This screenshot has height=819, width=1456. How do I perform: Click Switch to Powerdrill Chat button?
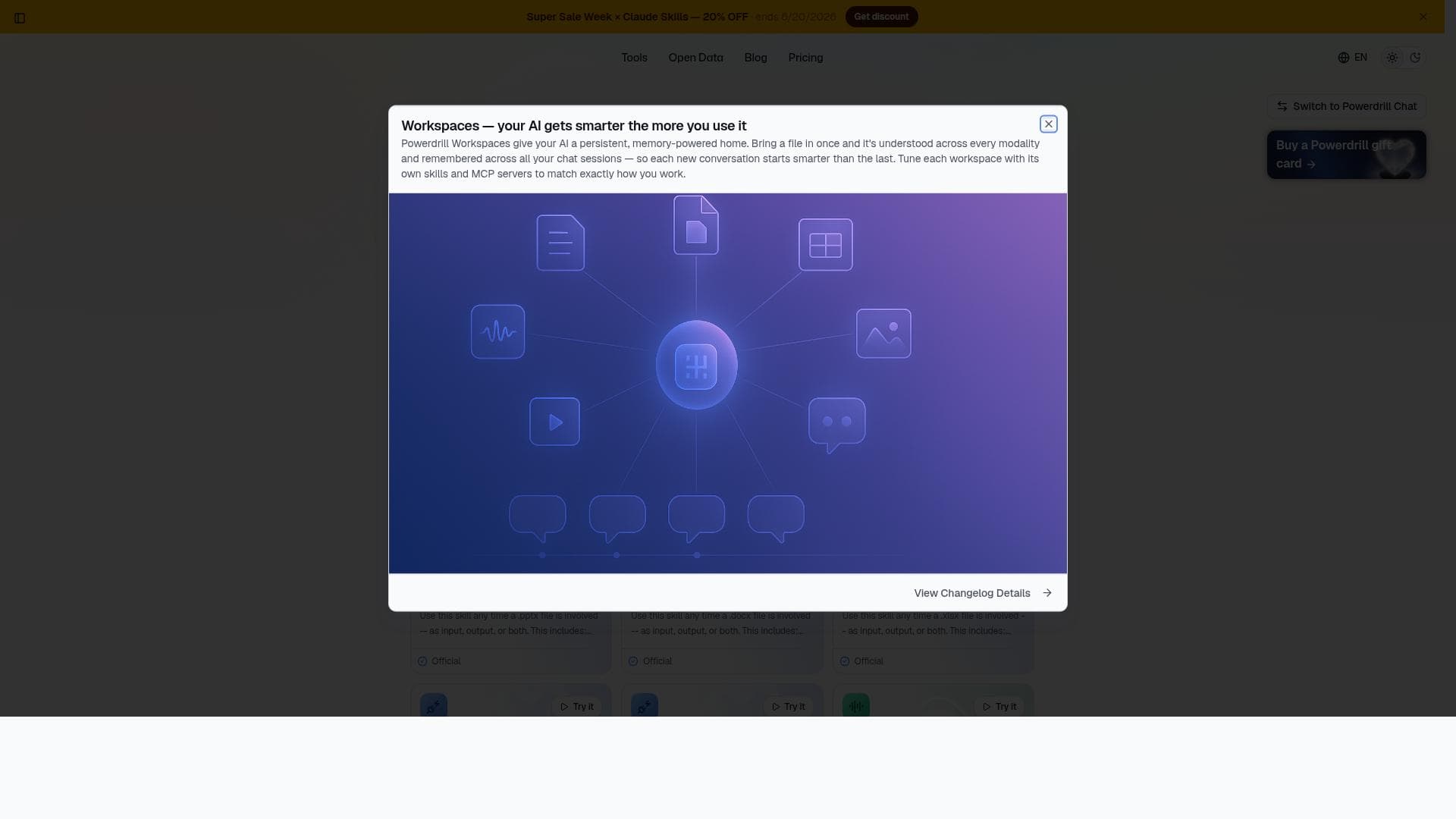pos(1346,106)
